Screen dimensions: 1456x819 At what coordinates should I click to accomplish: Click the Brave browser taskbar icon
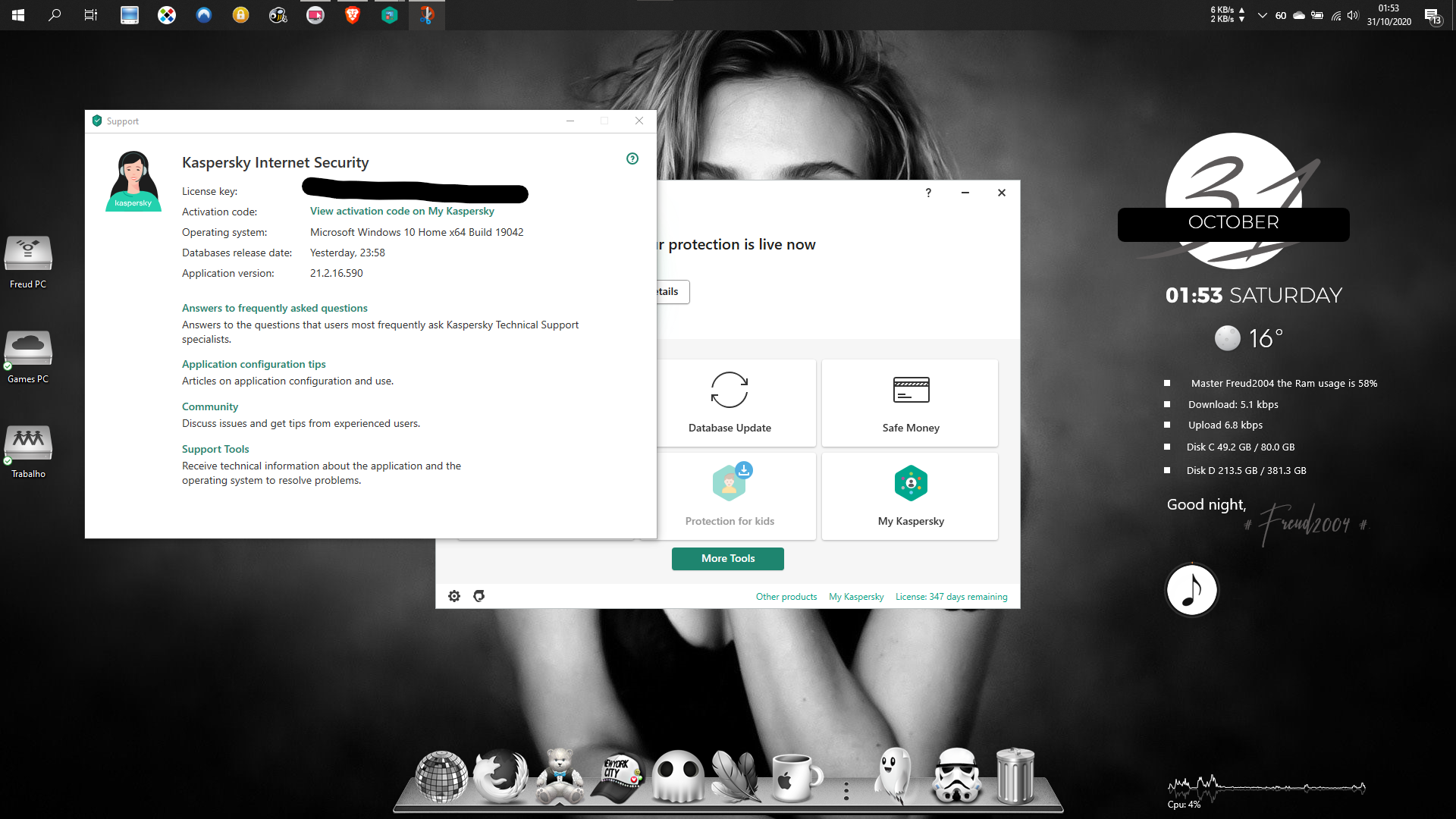click(x=353, y=15)
